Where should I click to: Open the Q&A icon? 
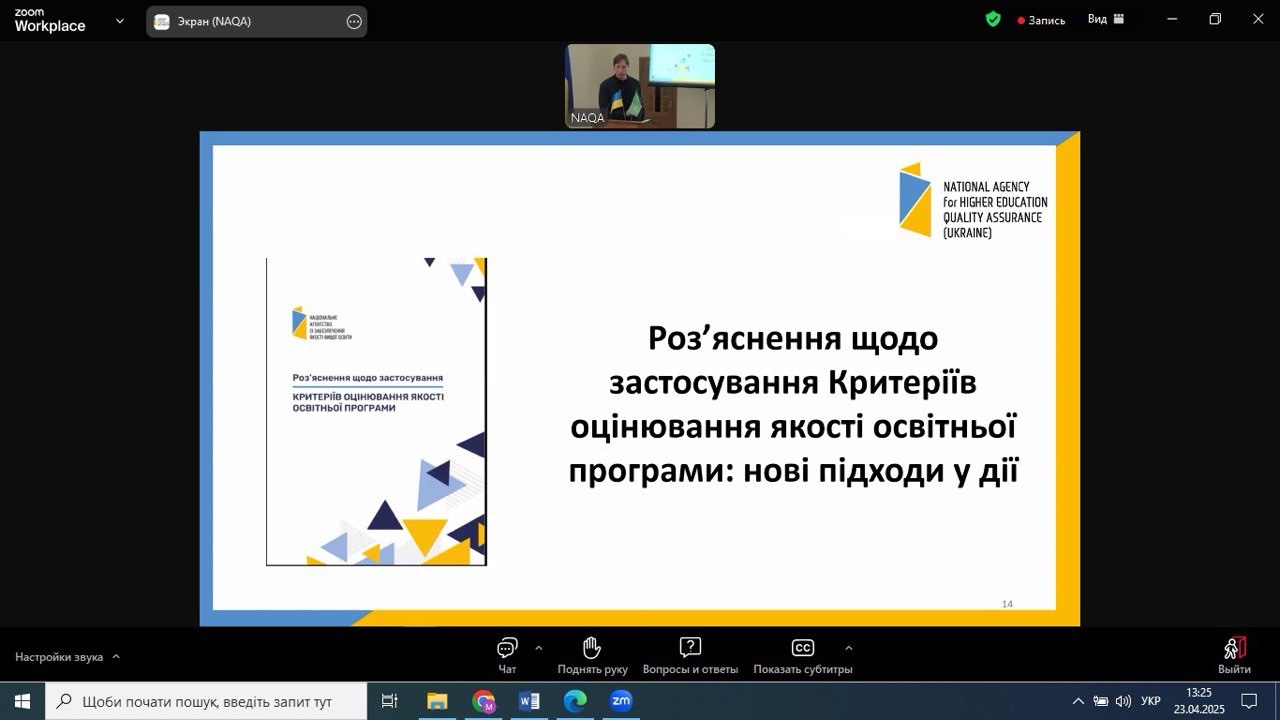690,648
